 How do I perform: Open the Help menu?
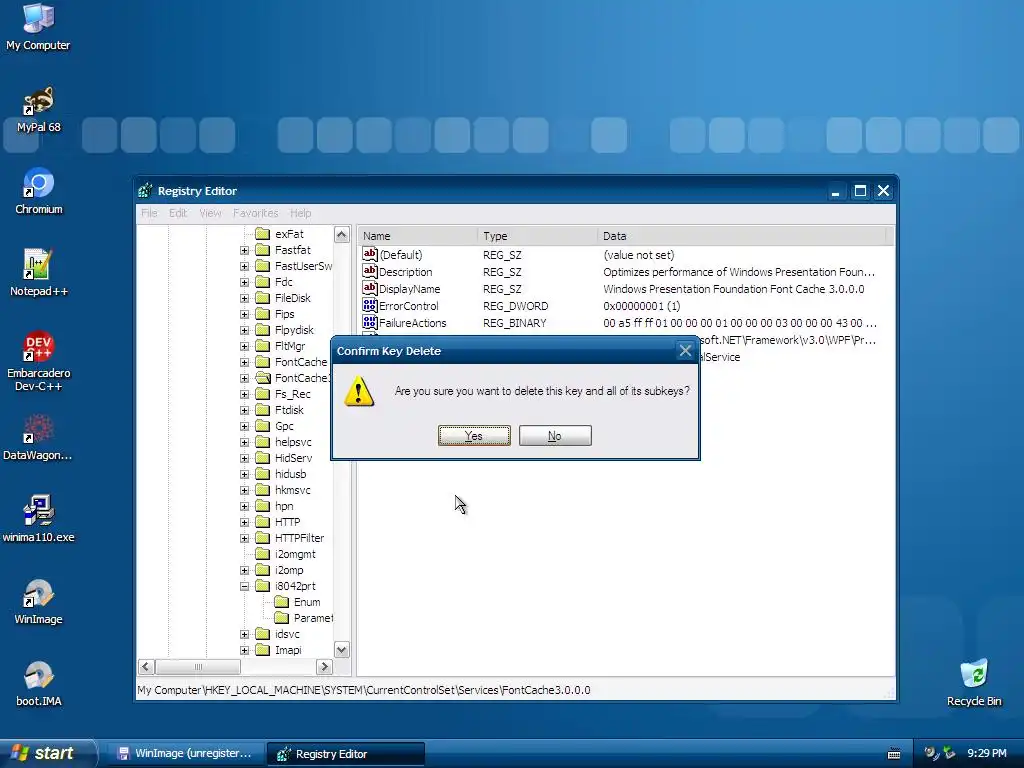[300, 213]
